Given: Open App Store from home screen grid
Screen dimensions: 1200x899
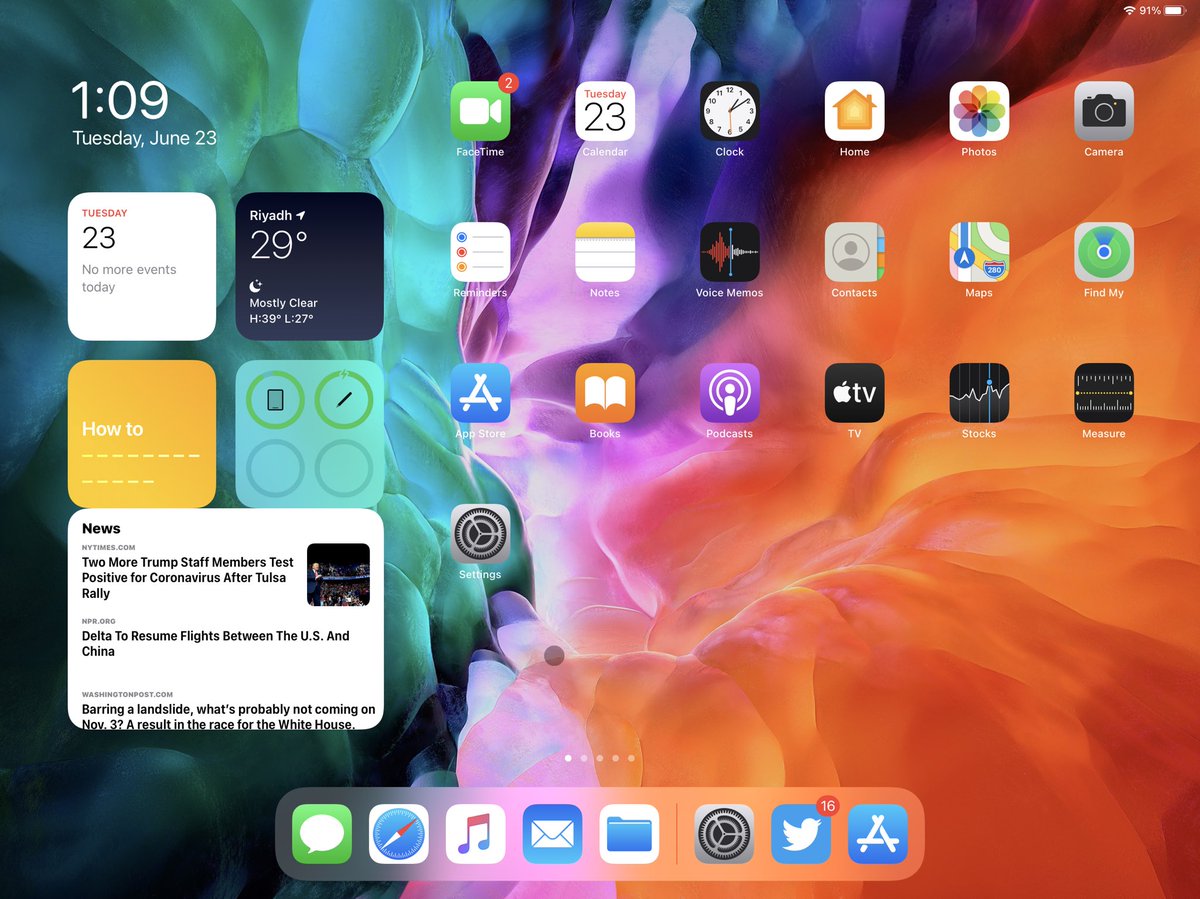Looking at the screenshot, I should 480,393.
